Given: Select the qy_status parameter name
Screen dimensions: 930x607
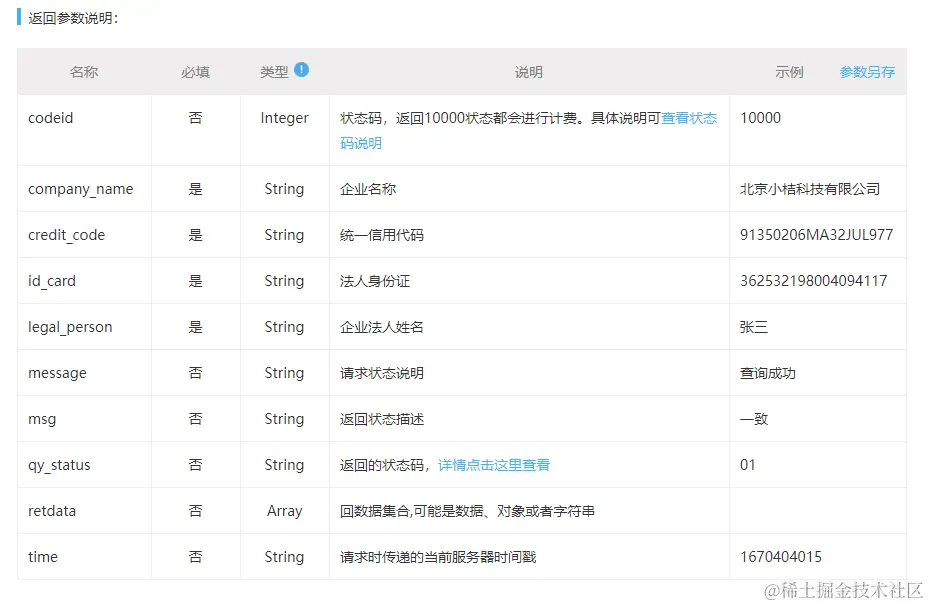Looking at the screenshot, I should (59, 465).
